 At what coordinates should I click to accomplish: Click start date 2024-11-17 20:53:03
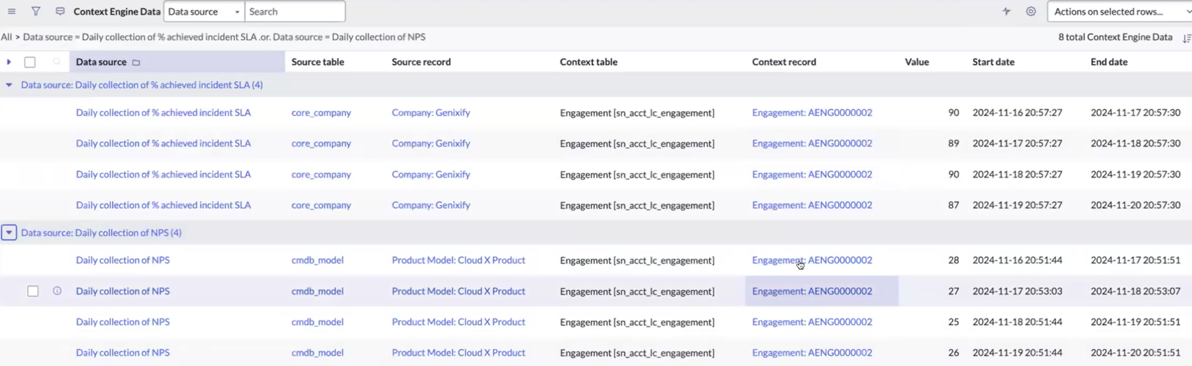[1017, 291]
